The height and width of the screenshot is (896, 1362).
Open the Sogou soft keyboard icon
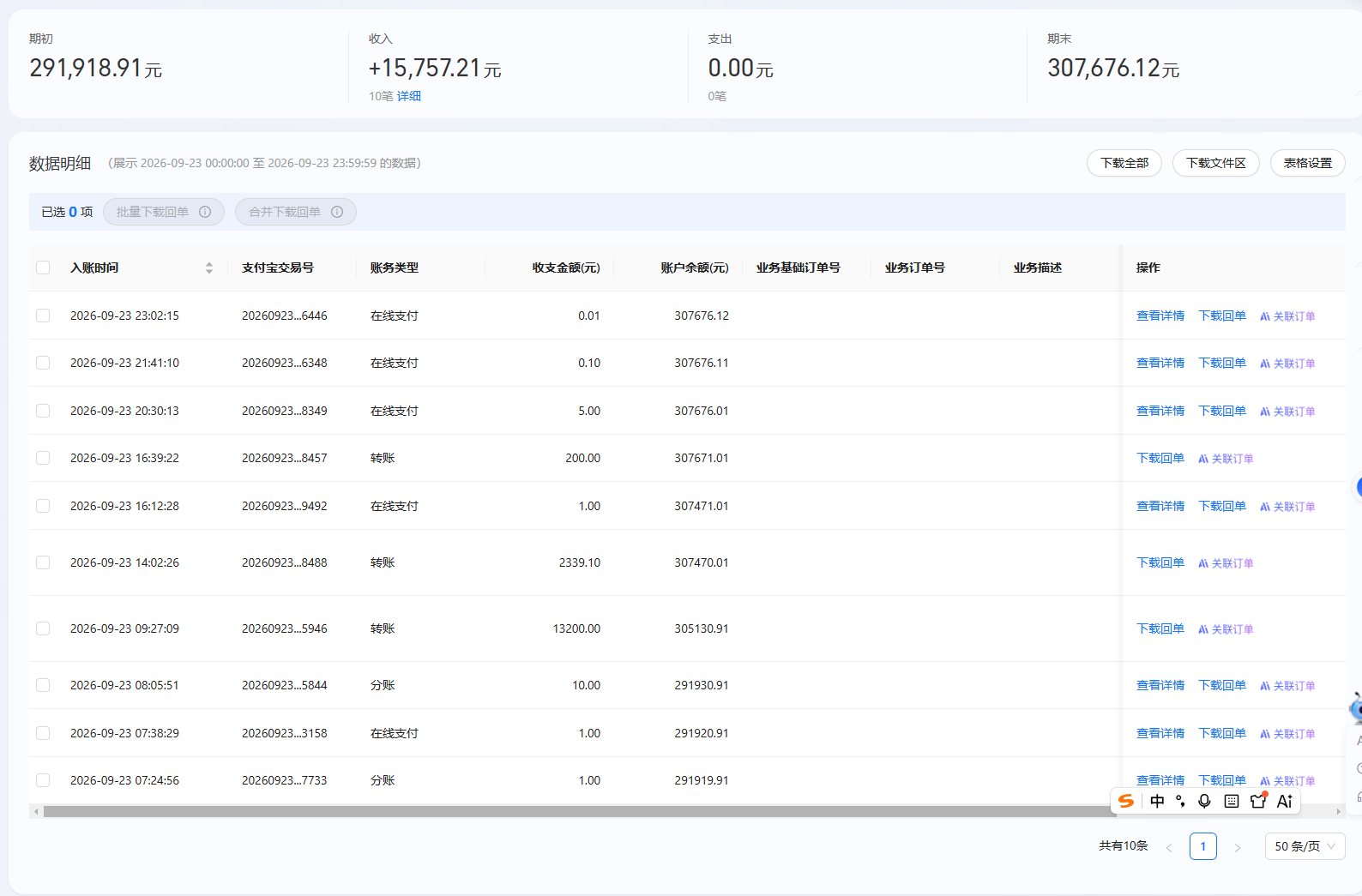click(1232, 801)
